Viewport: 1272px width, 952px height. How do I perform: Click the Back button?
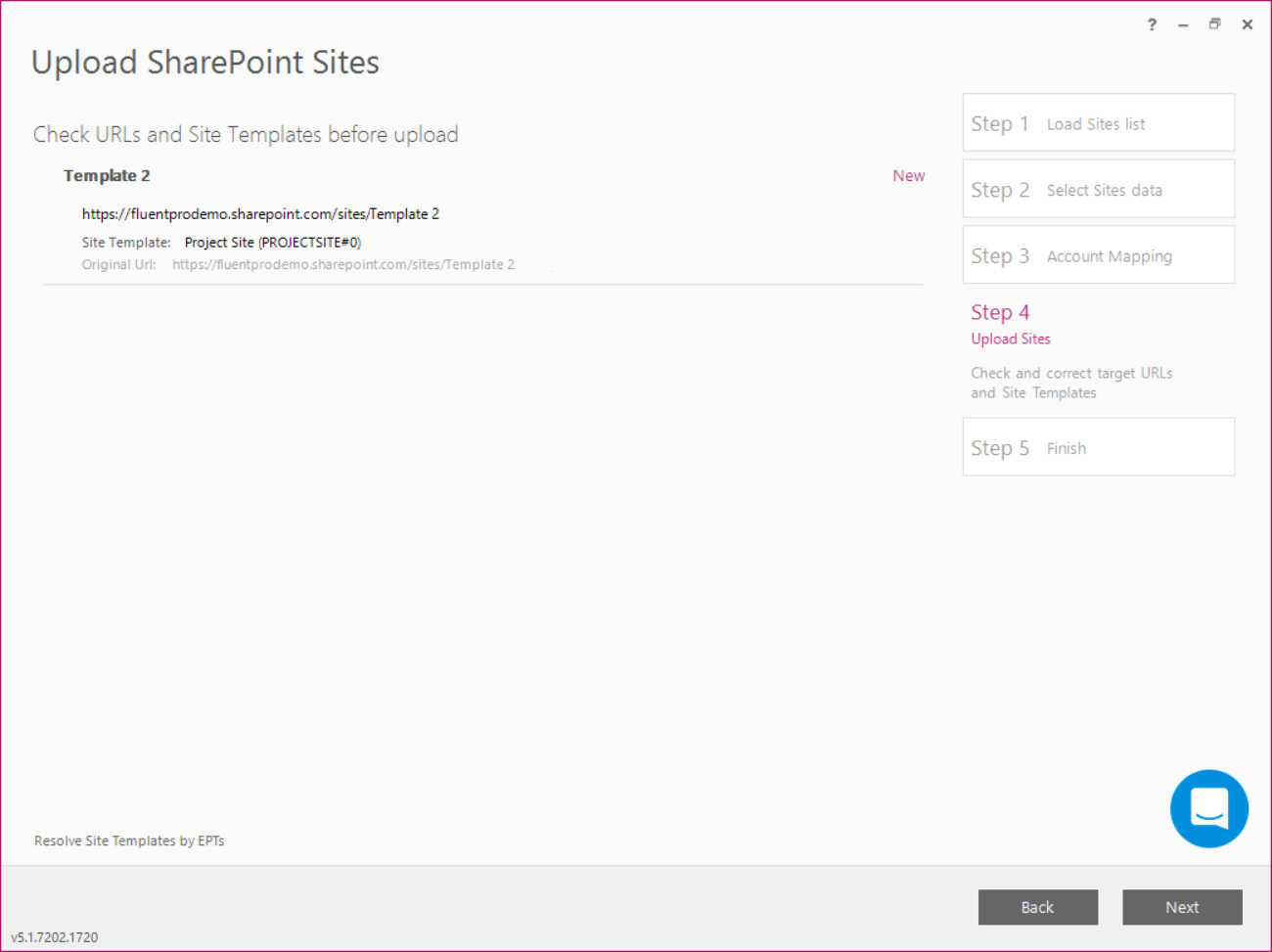[x=1037, y=907]
